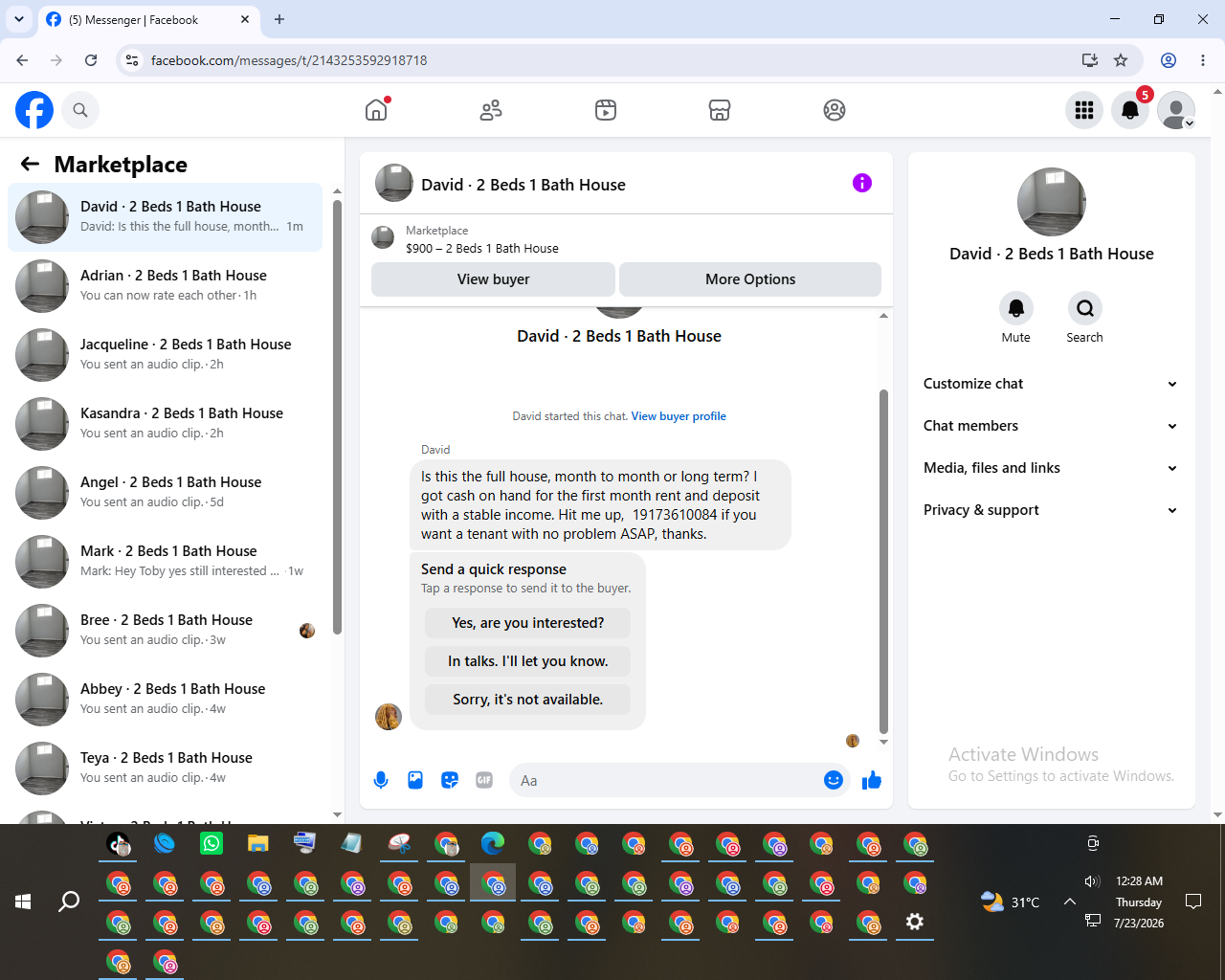View site information icon beside the URL
Screen dimensions: 1225x980
click(x=132, y=60)
